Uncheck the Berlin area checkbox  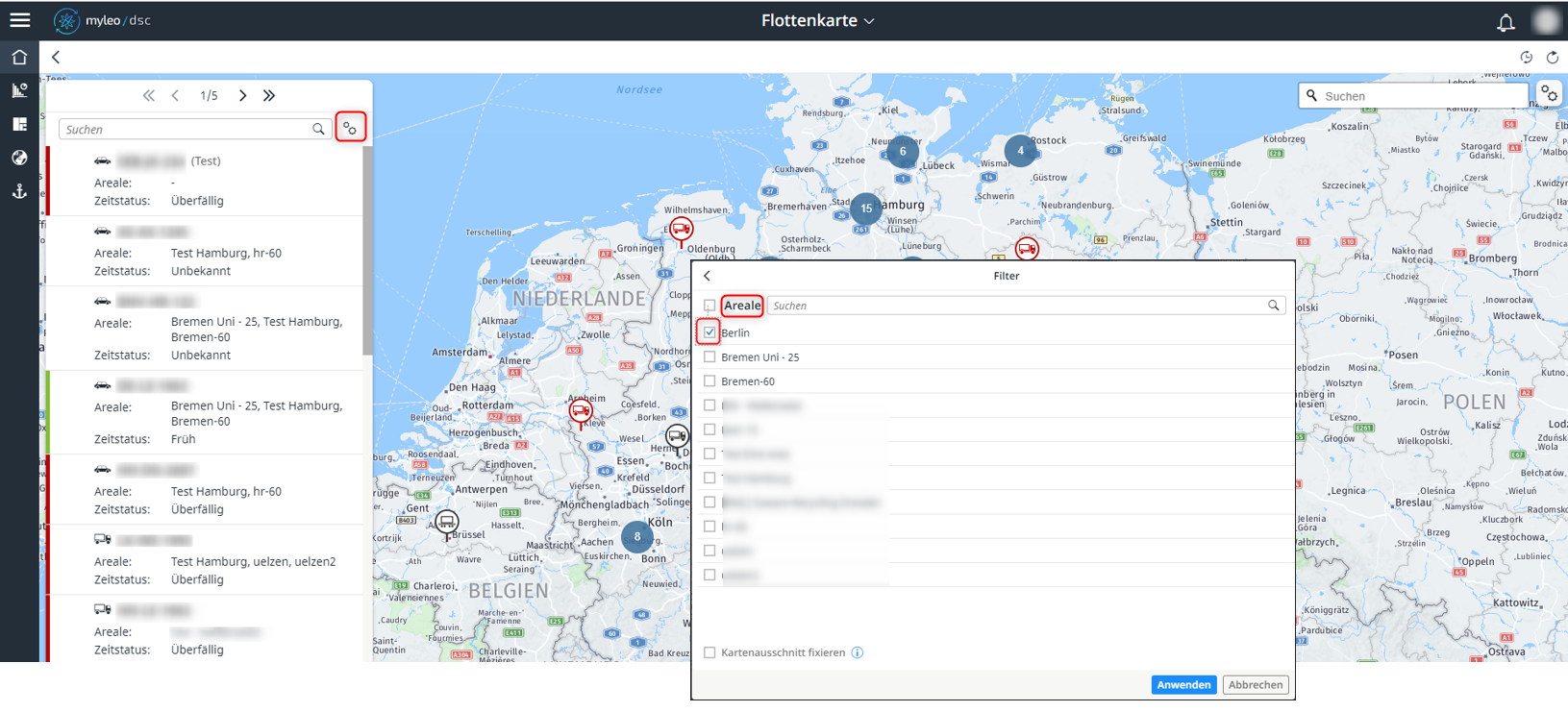click(709, 332)
